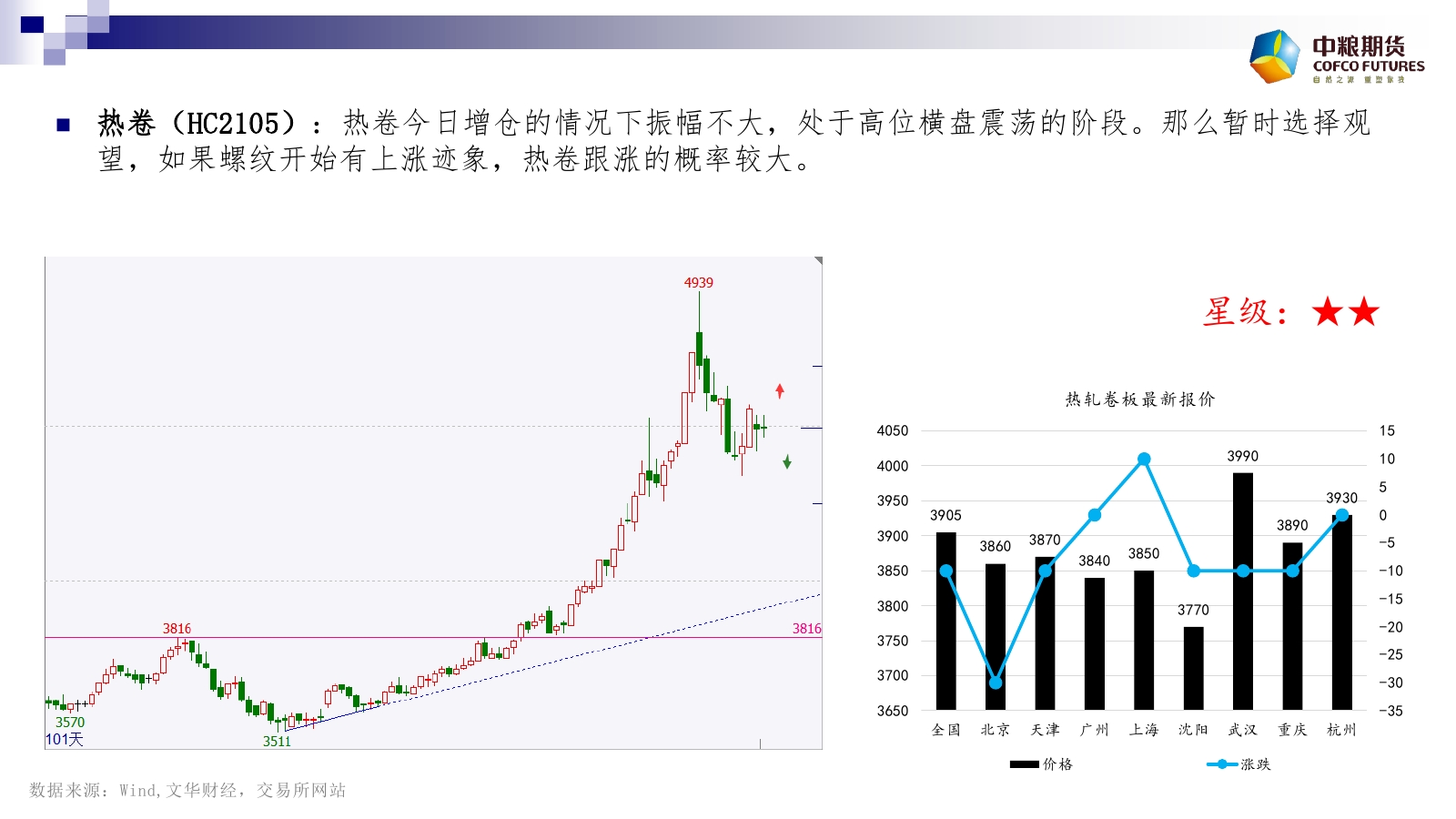Select the 沈阳 bar labeled 3770

[1193, 668]
